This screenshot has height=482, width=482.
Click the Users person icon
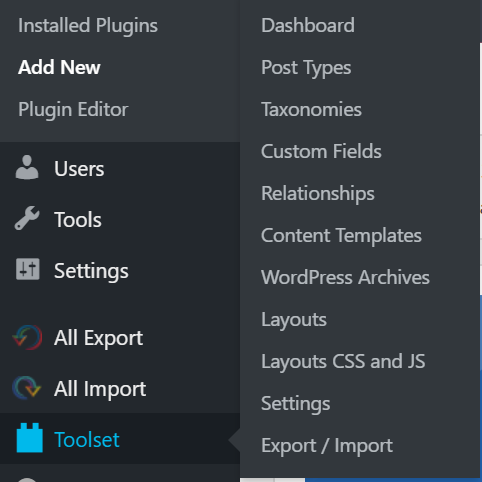[x=27, y=167]
